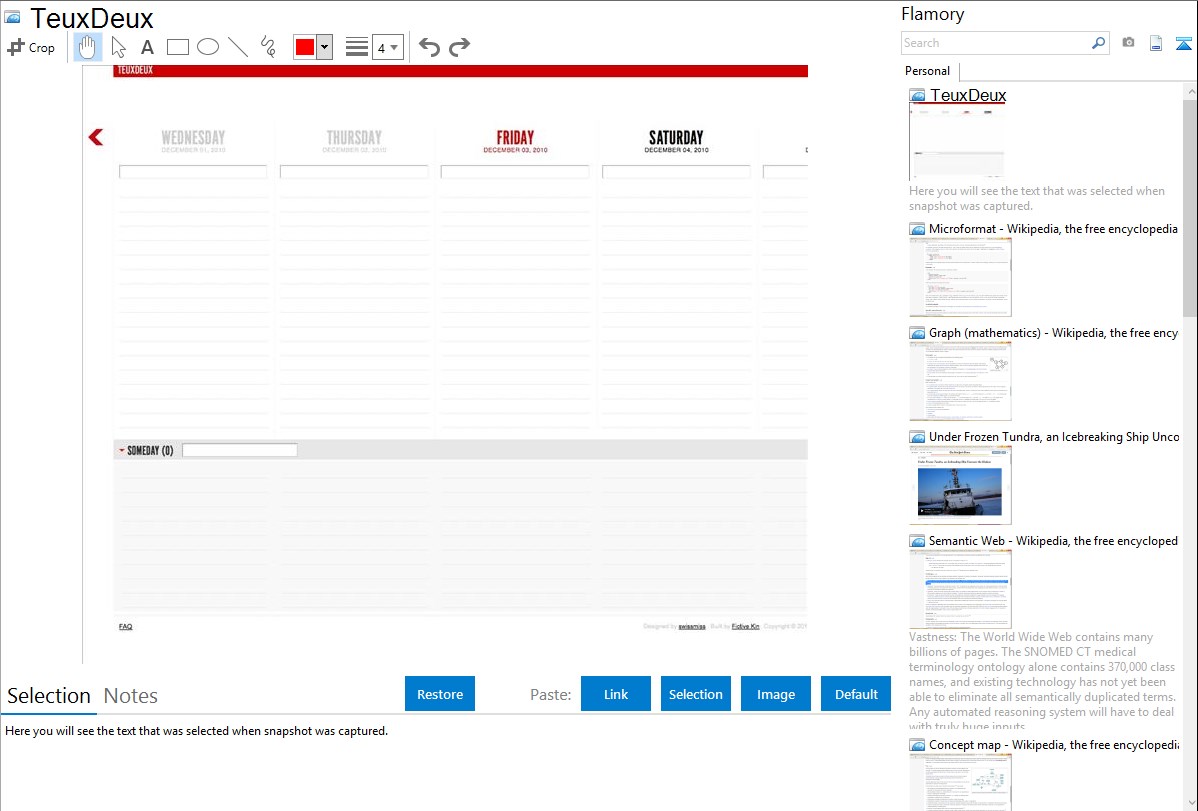
Task: Undo the last annotation
Action: point(429,47)
